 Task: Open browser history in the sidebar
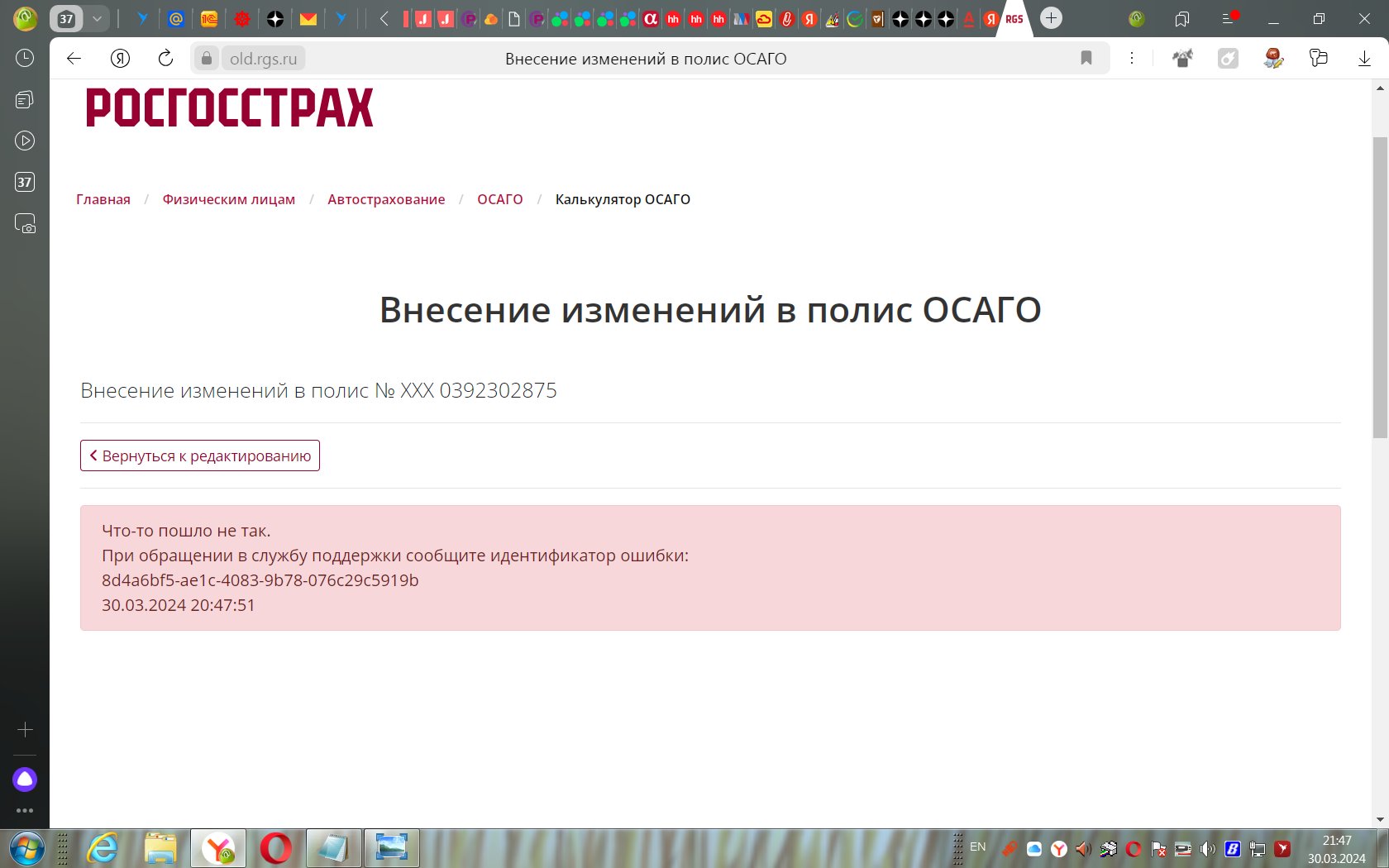pyautogui.click(x=25, y=58)
